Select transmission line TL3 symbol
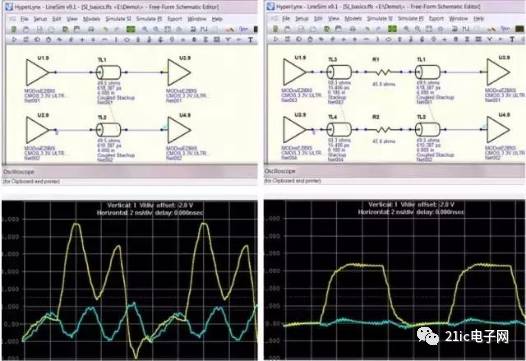Screen dimensions: 526x361 click(x=339, y=72)
